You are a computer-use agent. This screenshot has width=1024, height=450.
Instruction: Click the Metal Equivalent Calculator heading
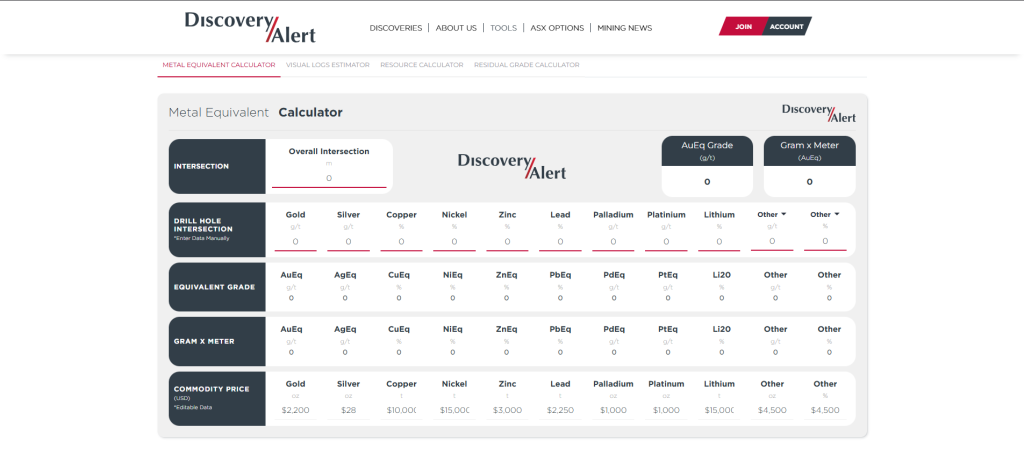tap(255, 112)
